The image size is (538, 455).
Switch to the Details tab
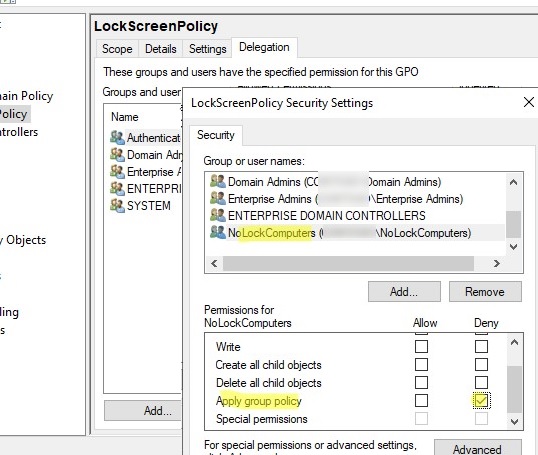161,49
